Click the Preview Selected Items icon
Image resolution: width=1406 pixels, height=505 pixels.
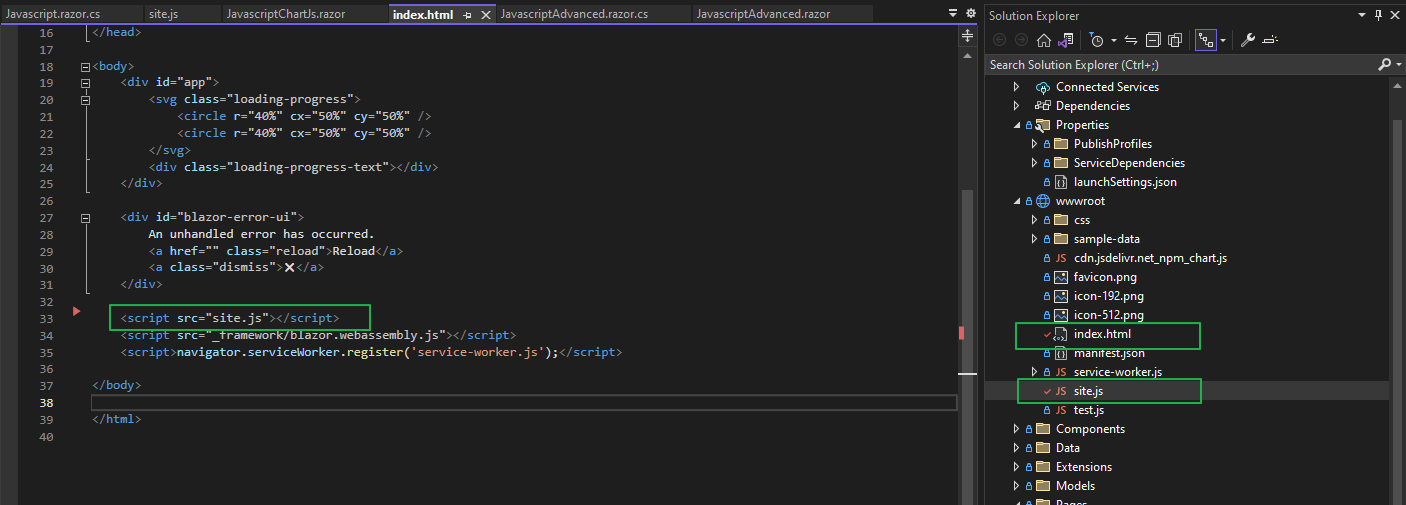pos(1270,40)
